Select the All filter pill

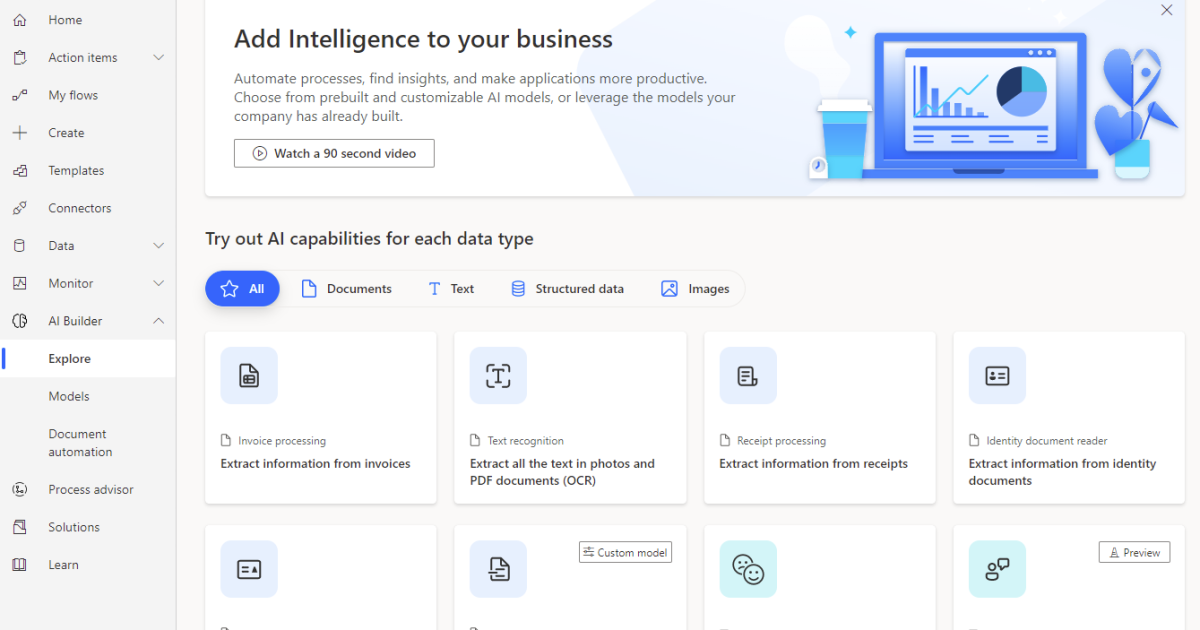pyautogui.click(x=242, y=289)
